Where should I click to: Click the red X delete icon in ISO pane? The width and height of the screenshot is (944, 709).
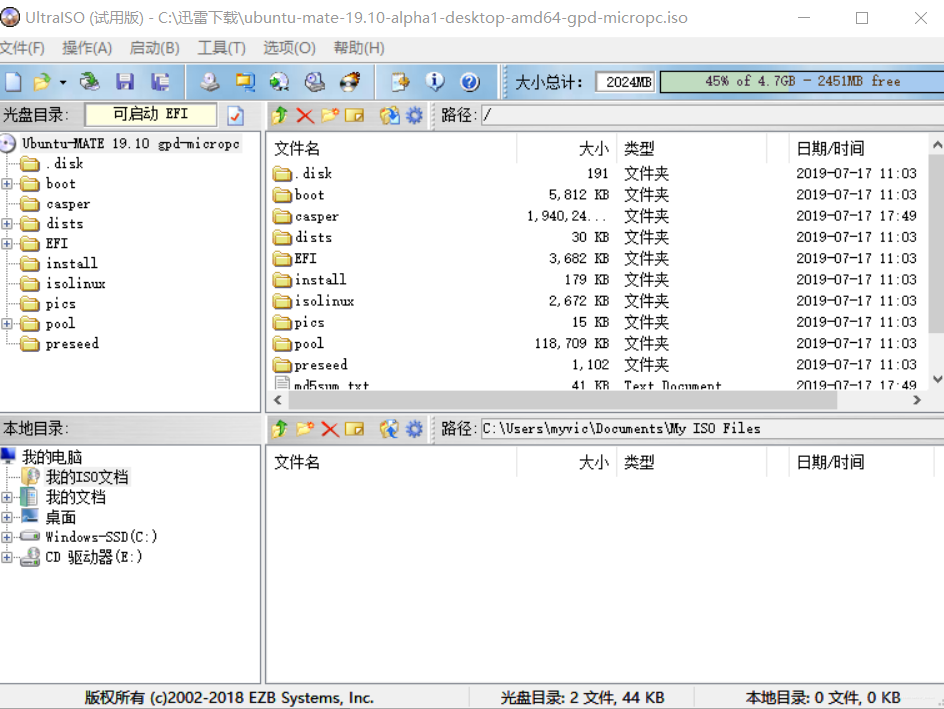(x=305, y=116)
